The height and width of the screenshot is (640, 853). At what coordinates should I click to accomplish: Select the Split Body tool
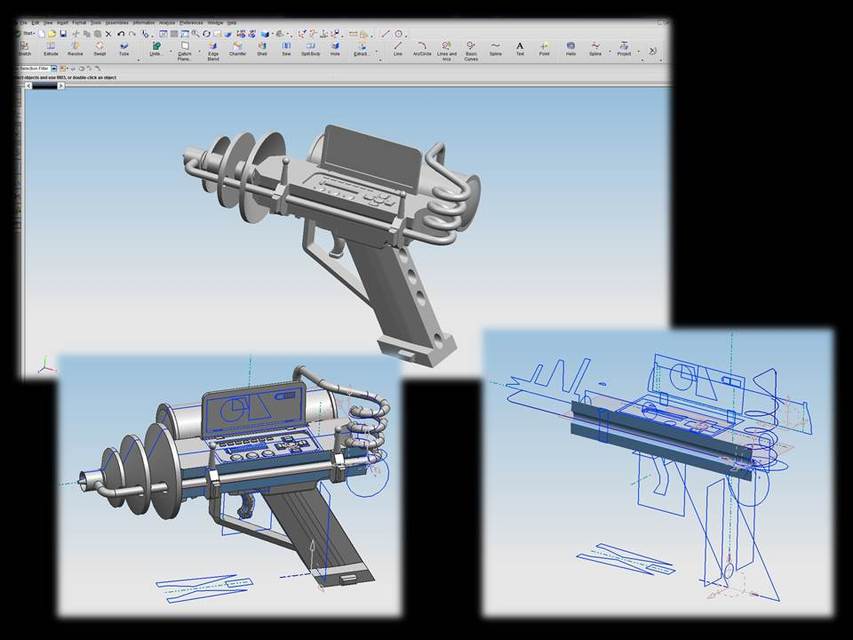point(310,45)
